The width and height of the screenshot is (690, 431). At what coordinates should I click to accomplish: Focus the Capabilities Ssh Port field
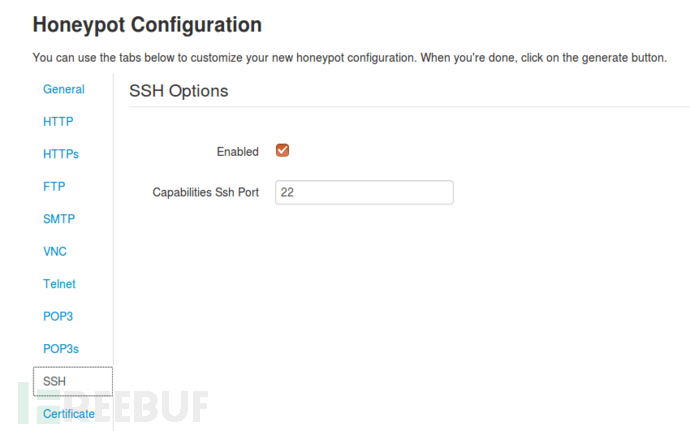click(364, 192)
